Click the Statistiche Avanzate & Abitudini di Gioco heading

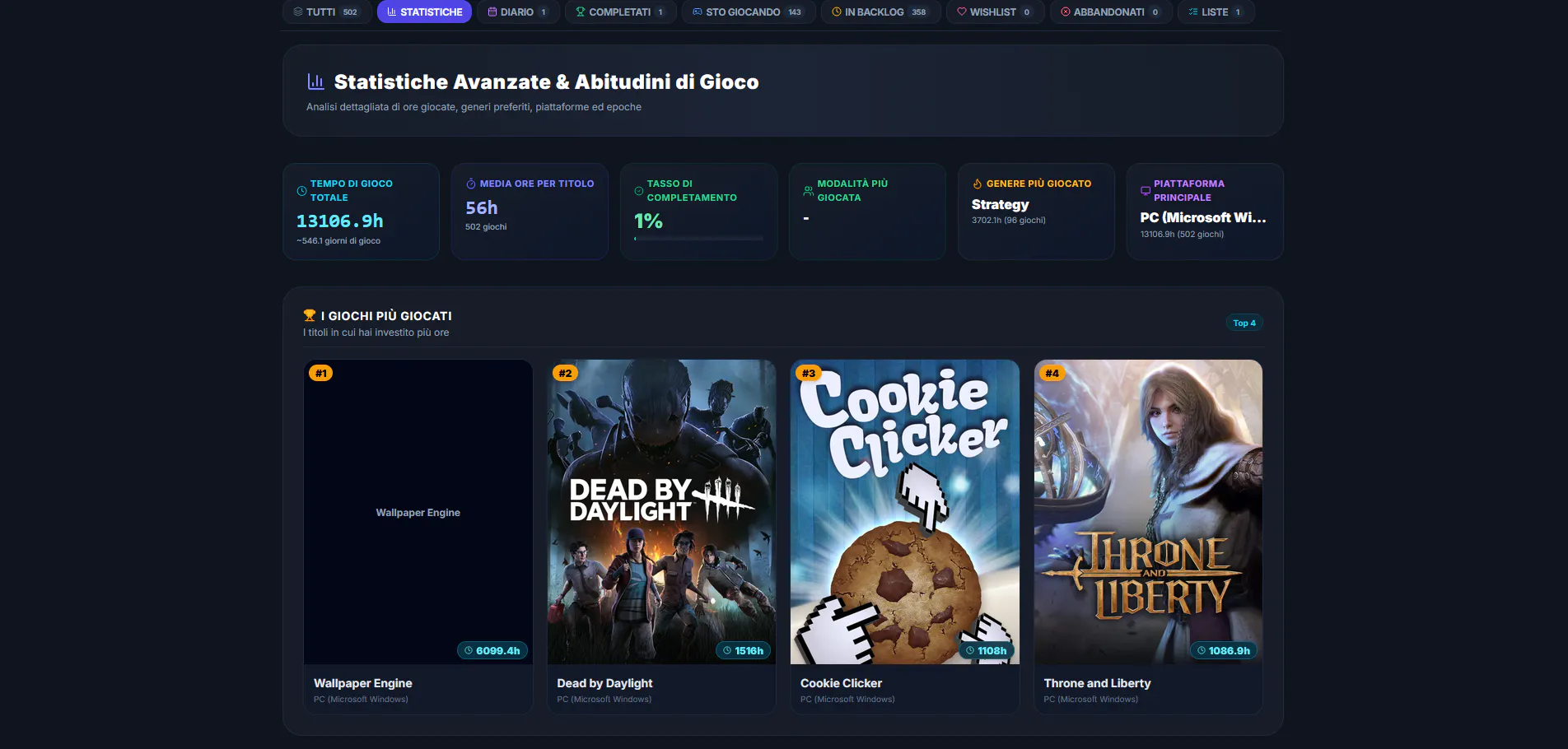point(547,81)
